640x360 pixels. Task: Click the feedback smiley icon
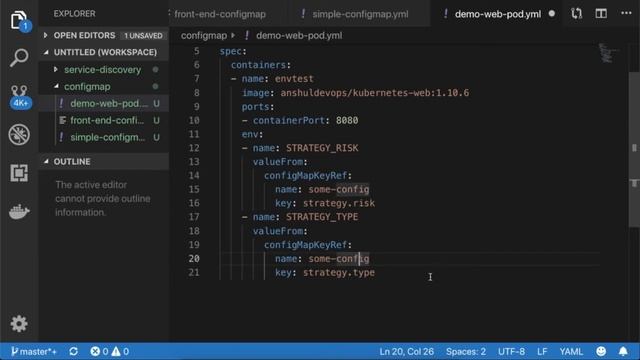(601, 351)
